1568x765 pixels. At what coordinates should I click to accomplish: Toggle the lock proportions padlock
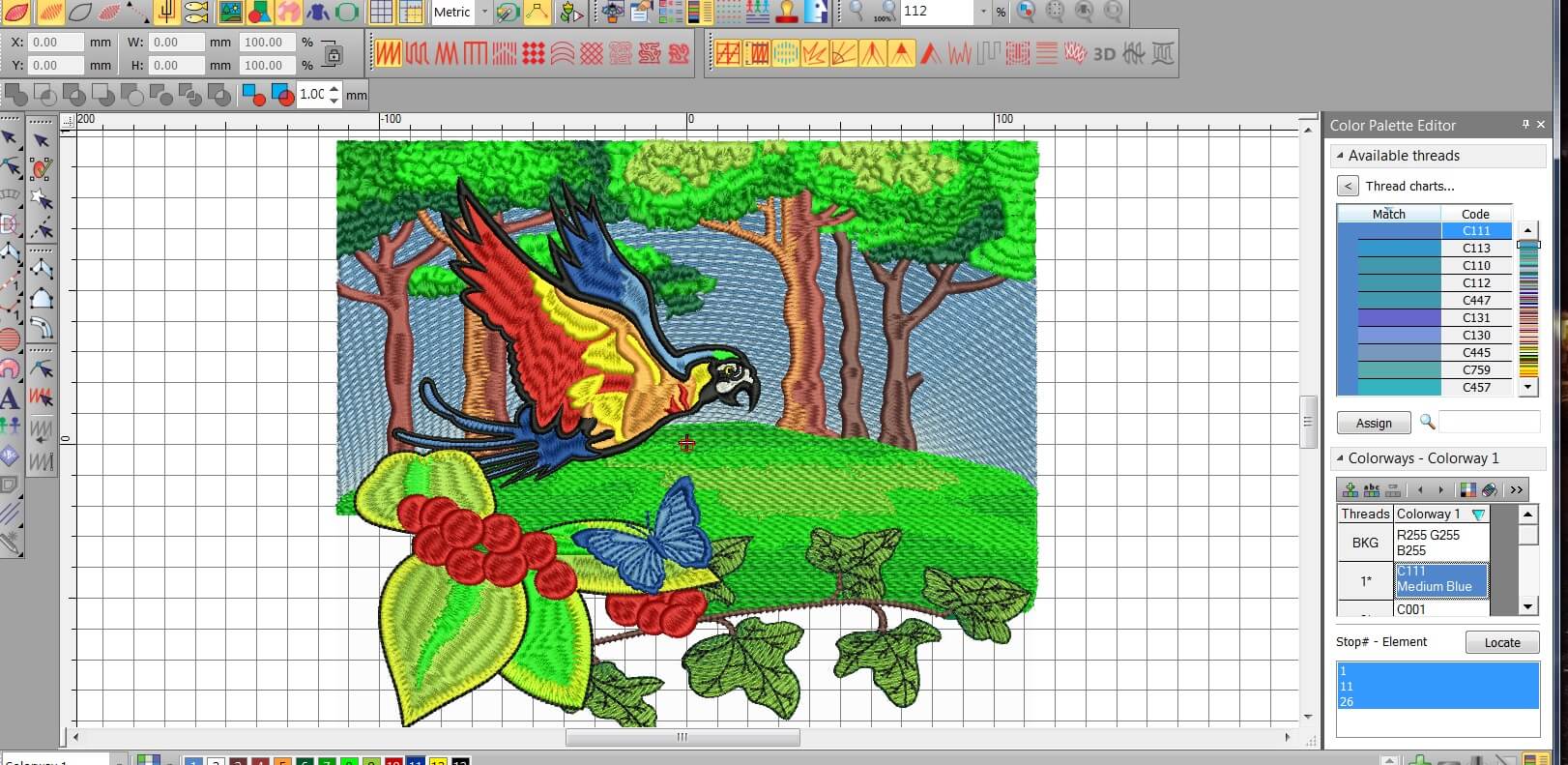click(334, 54)
